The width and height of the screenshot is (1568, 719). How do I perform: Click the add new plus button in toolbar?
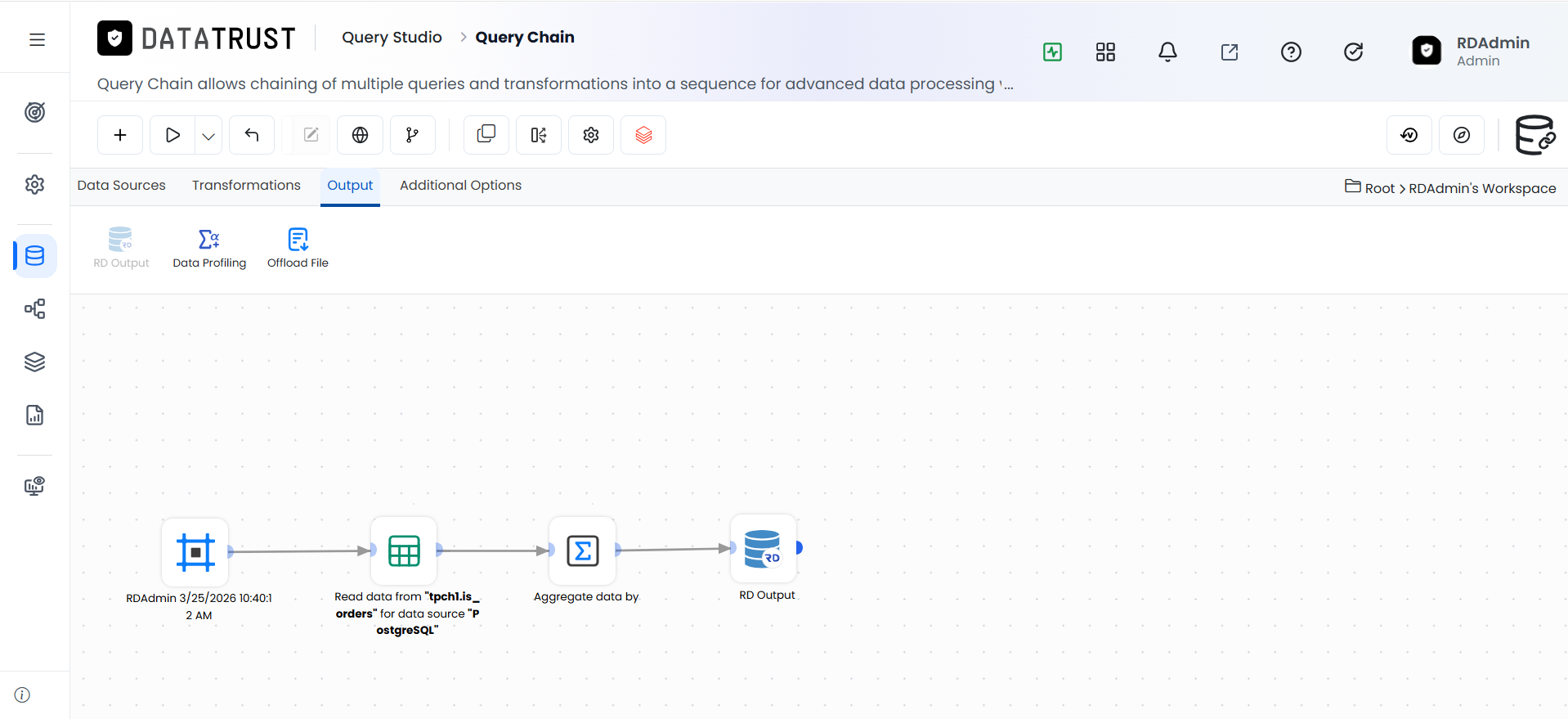click(x=120, y=135)
